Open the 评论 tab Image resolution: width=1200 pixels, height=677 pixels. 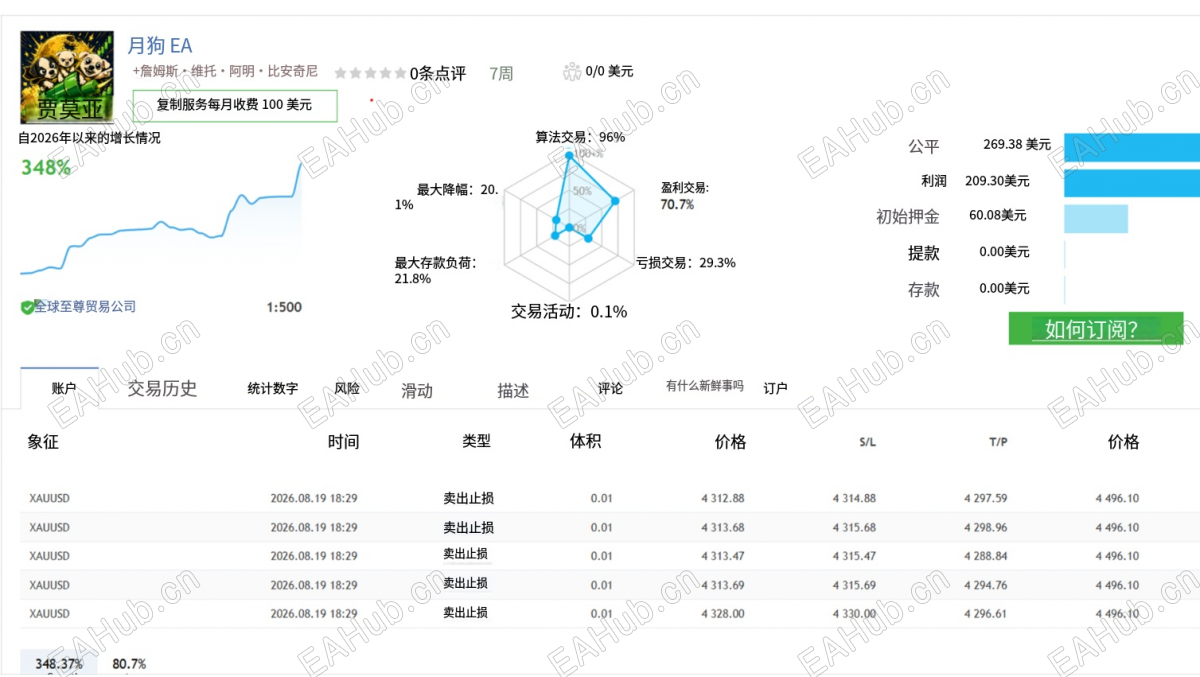610,389
